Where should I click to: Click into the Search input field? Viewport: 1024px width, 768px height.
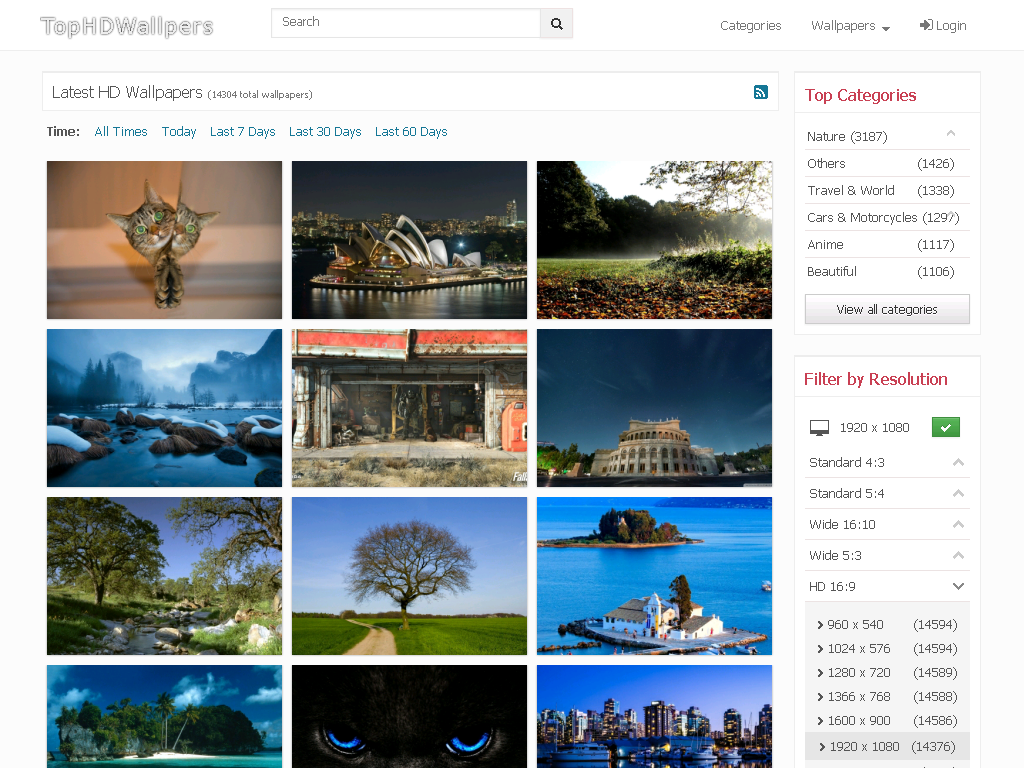[x=406, y=23]
